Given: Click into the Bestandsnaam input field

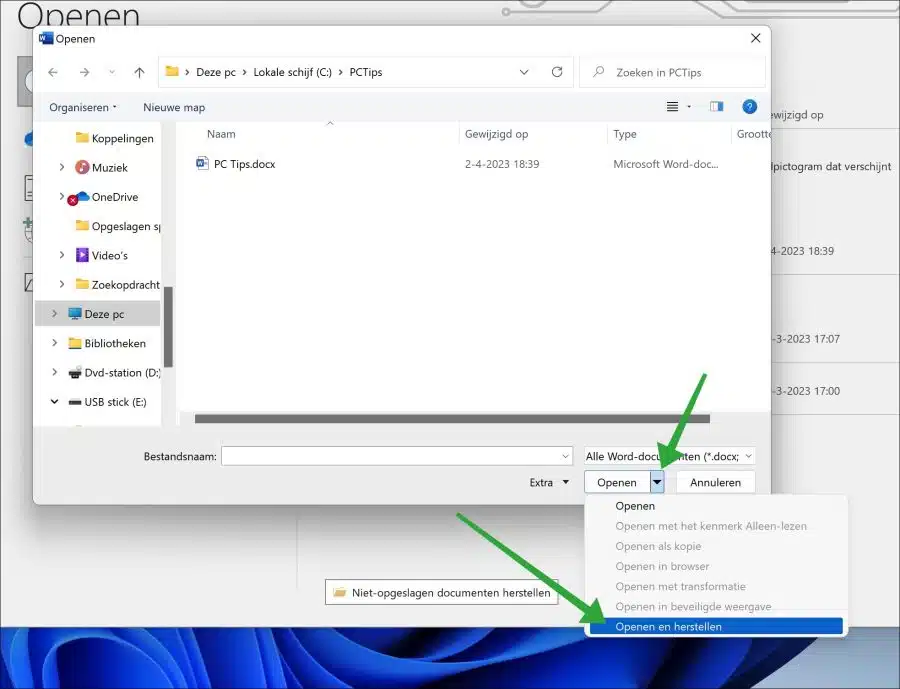Looking at the screenshot, I should (x=397, y=456).
